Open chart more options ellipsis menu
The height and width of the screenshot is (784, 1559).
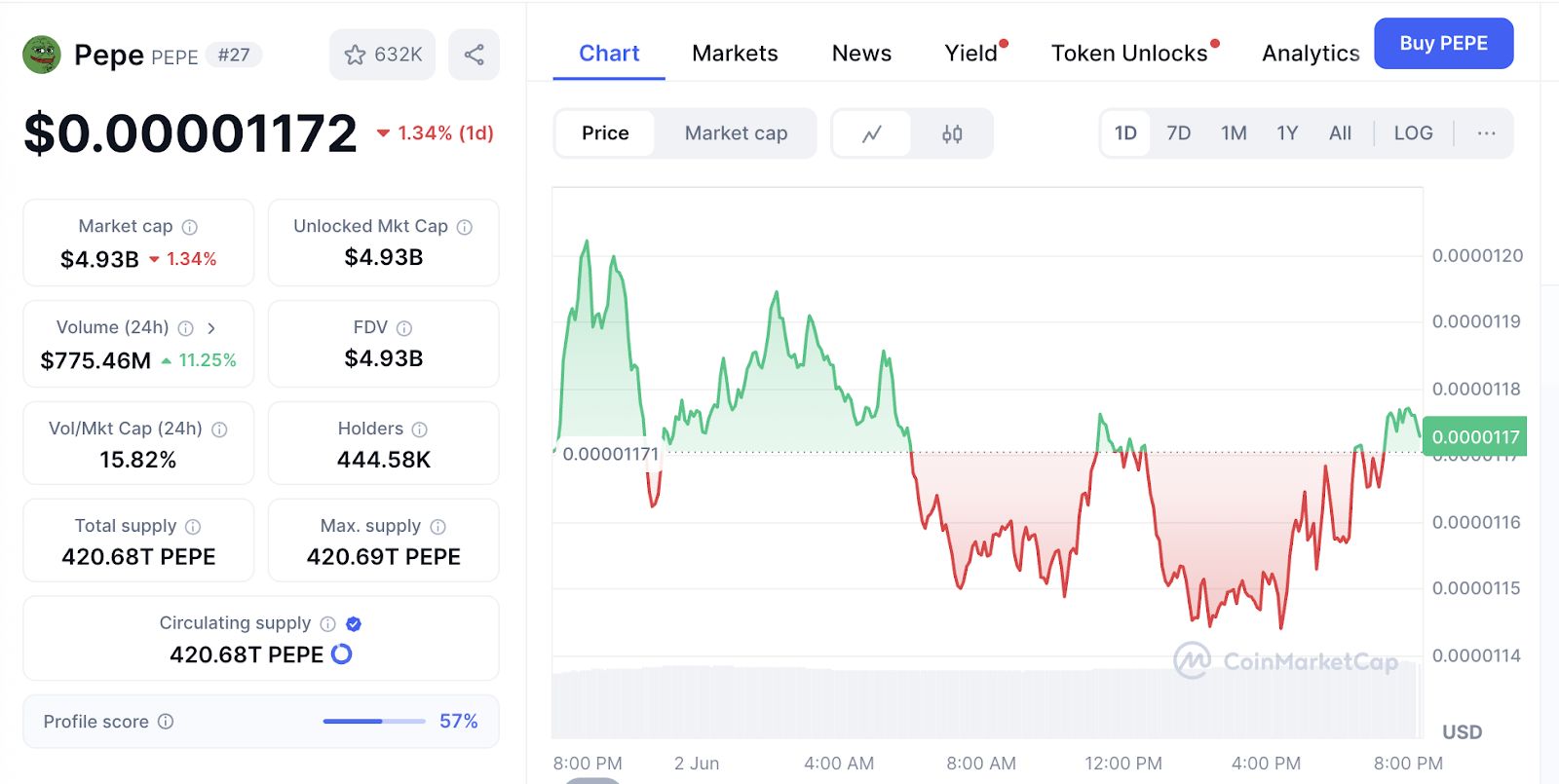pyautogui.click(x=1486, y=133)
